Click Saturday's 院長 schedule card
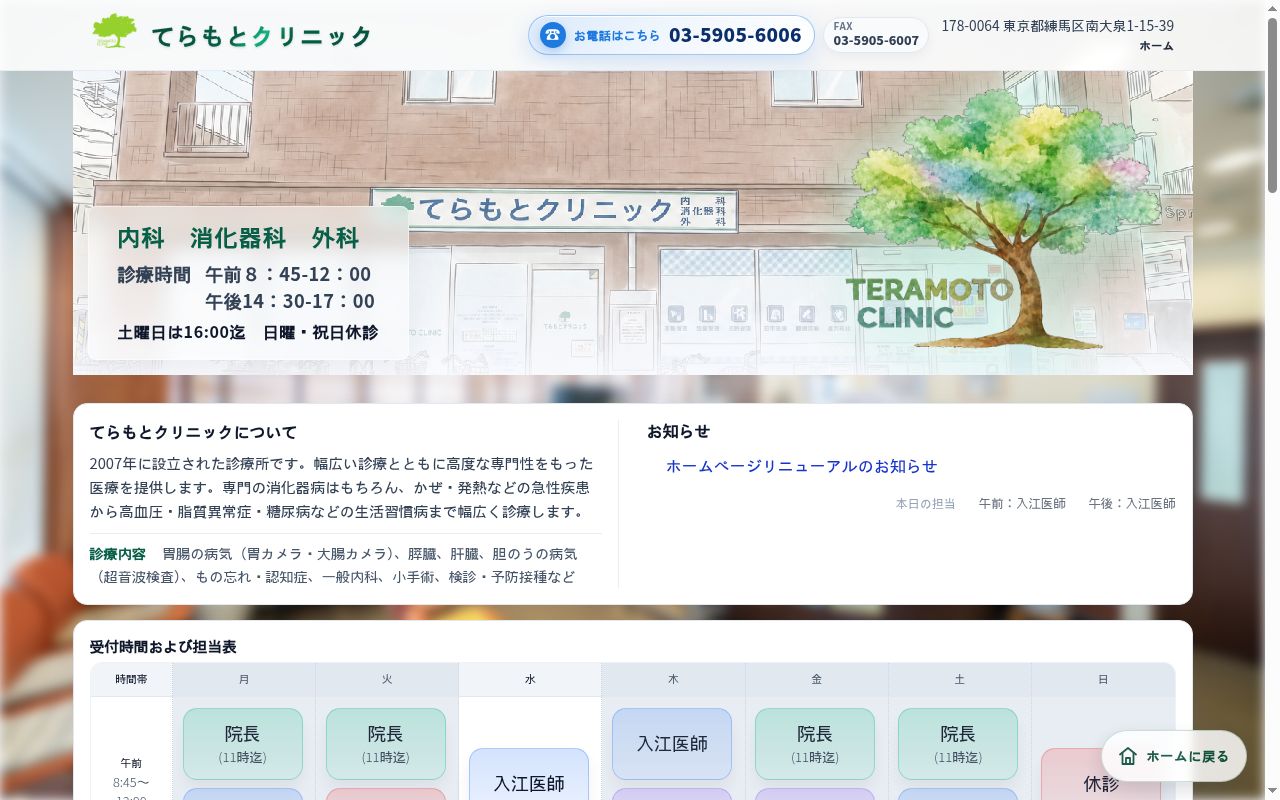 [x=958, y=744]
